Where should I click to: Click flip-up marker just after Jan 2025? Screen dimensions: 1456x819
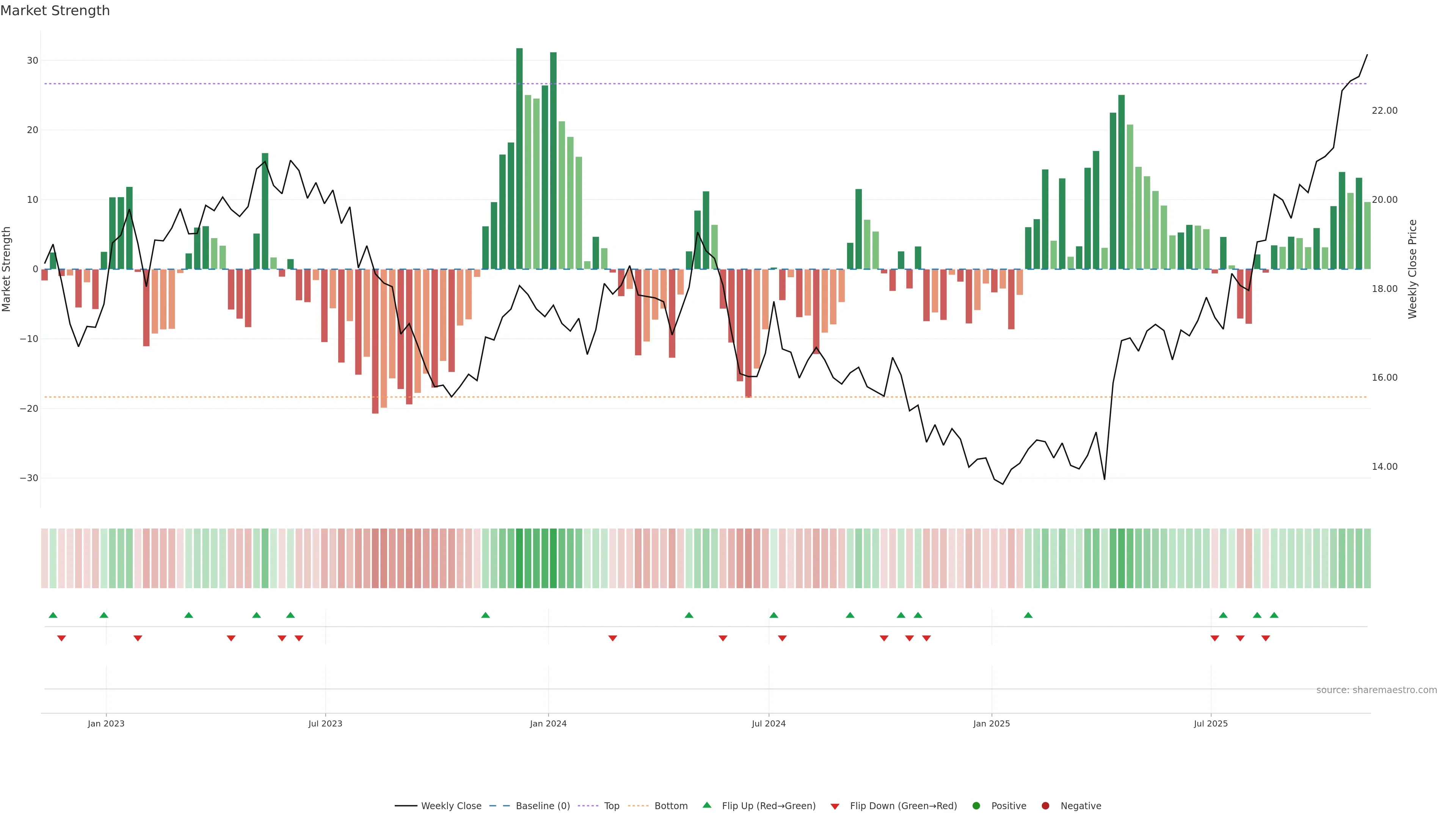pyautogui.click(x=1028, y=615)
